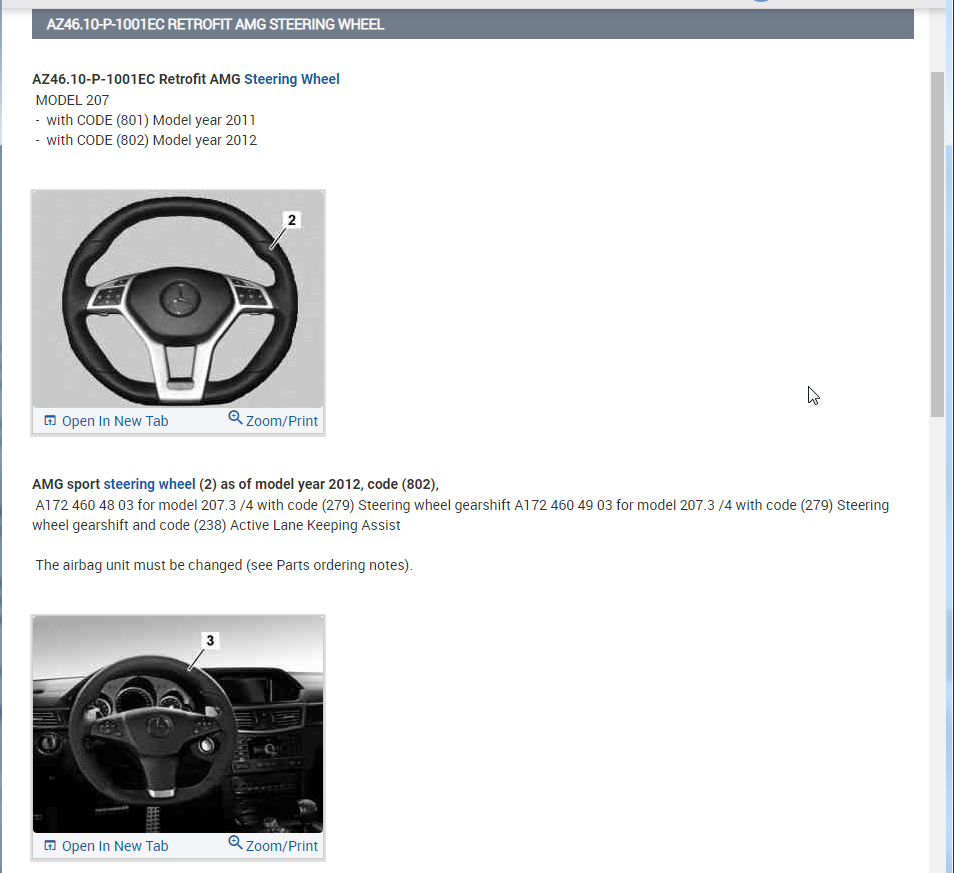This screenshot has width=954, height=873.
Task: Click the vertical scrollbar thumb on the right
Action: point(937,245)
